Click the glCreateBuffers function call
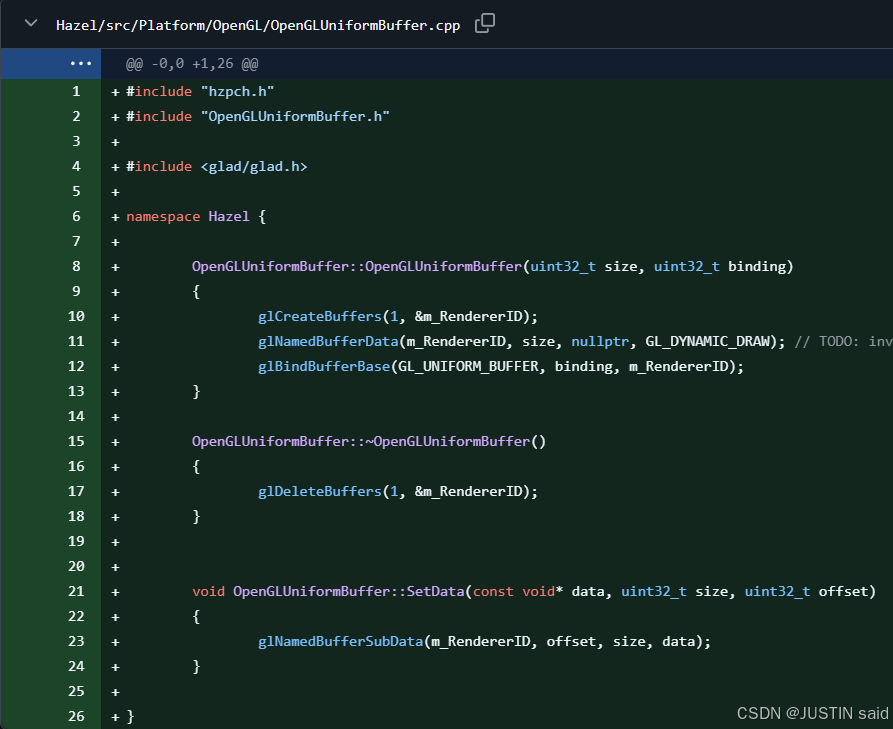Image resolution: width=893 pixels, height=729 pixels. point(320,317)
